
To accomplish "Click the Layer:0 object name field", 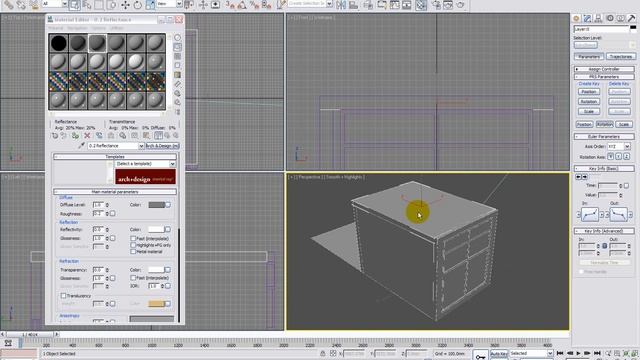I will click(601, 29).
